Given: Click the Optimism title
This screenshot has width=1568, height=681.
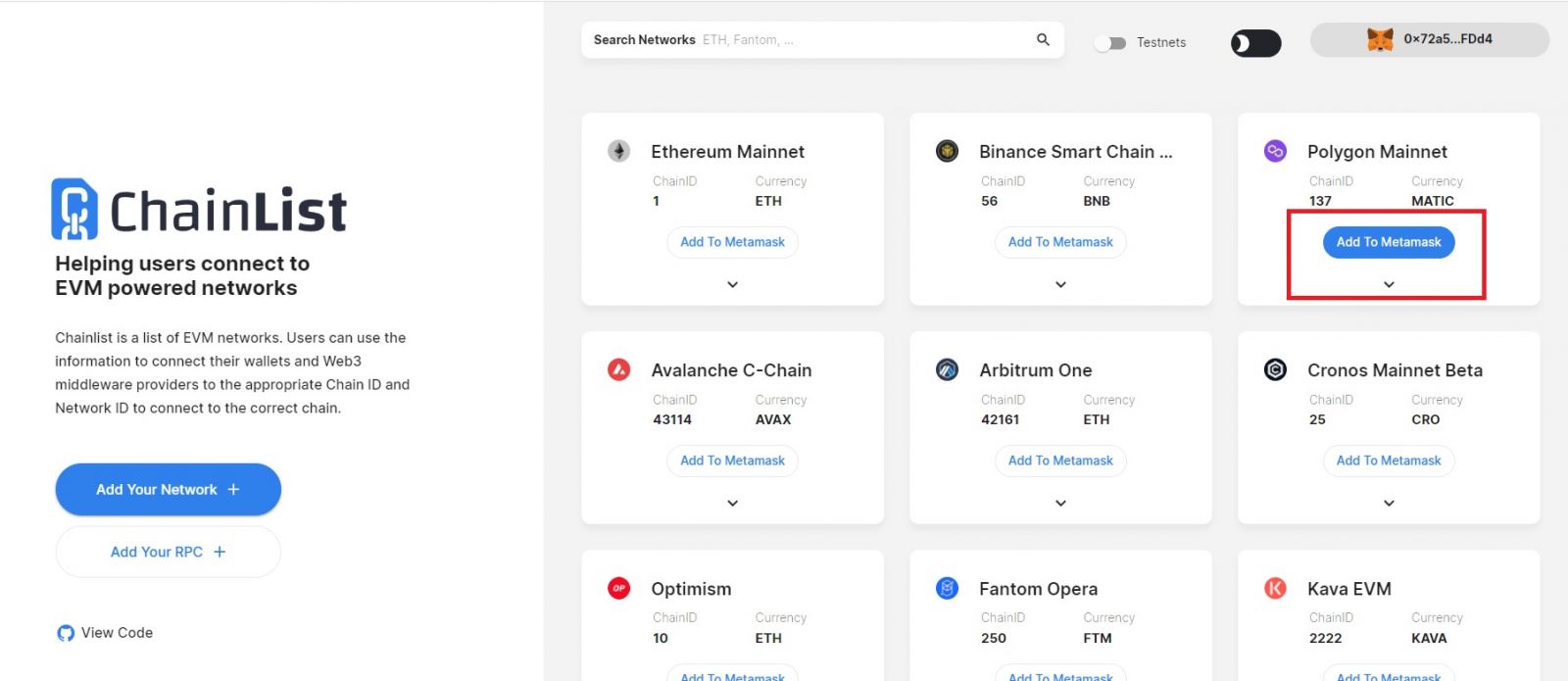Looking at the screenshot, I should coord(691,589).
